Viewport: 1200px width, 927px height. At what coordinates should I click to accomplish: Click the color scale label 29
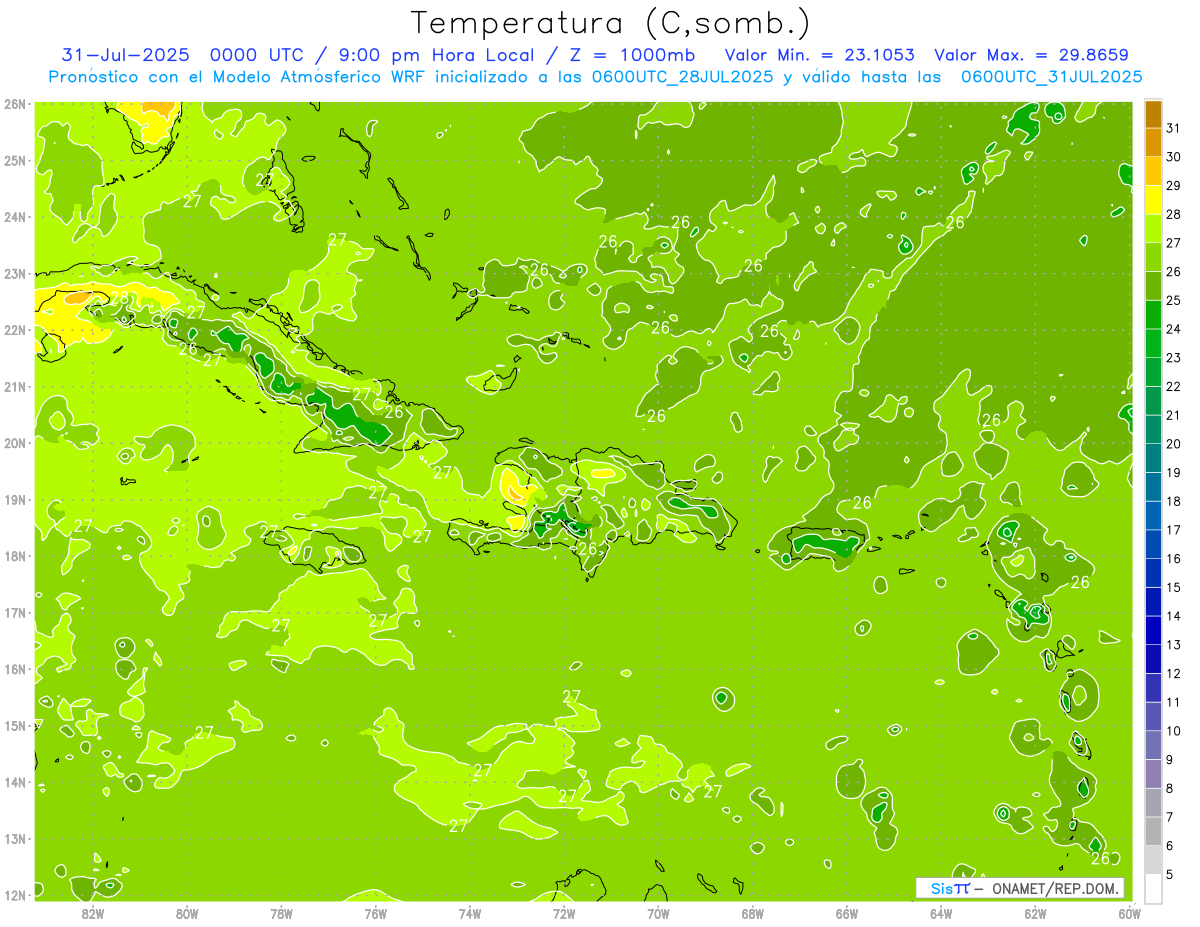point(1174,186)
